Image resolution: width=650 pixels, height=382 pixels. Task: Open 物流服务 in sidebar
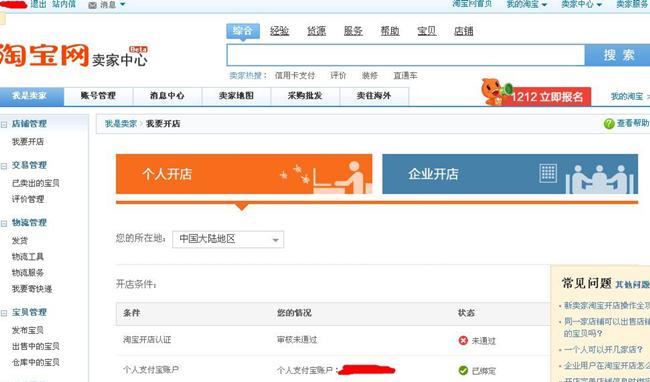point(28,273)
